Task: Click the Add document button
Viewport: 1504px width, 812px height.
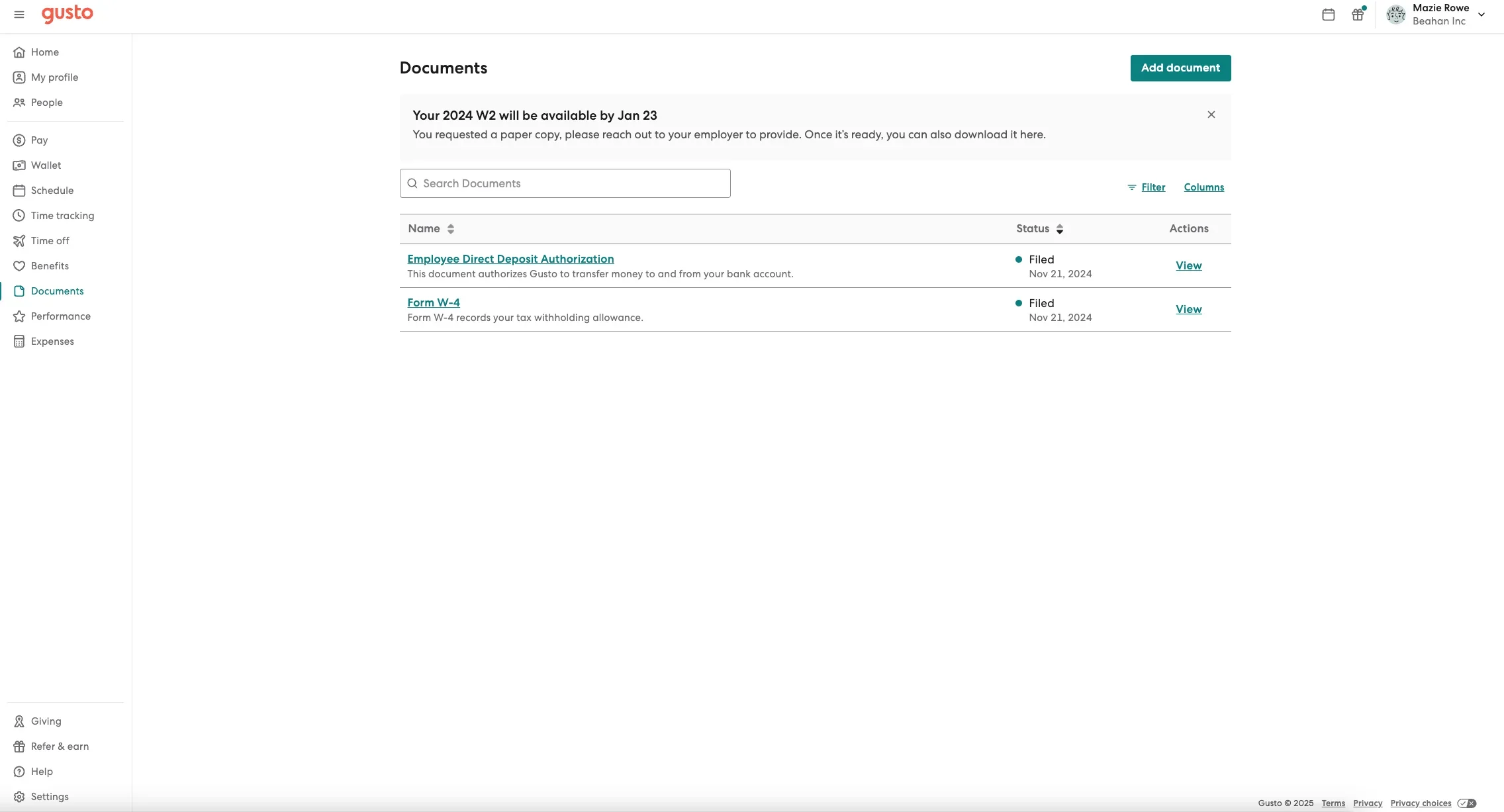Action: coord(1180,68)
